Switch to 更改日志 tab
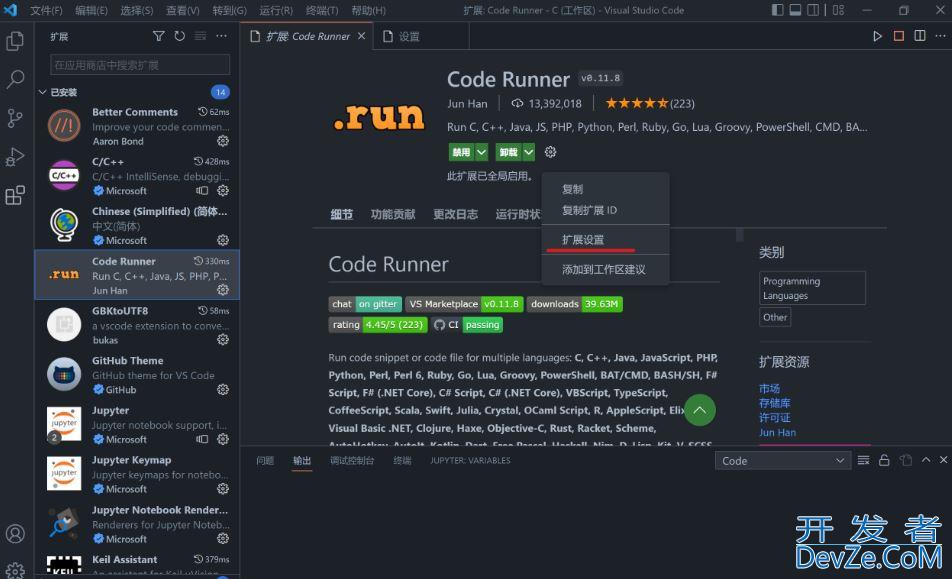 pyautogui.click(x=455, y=214)
